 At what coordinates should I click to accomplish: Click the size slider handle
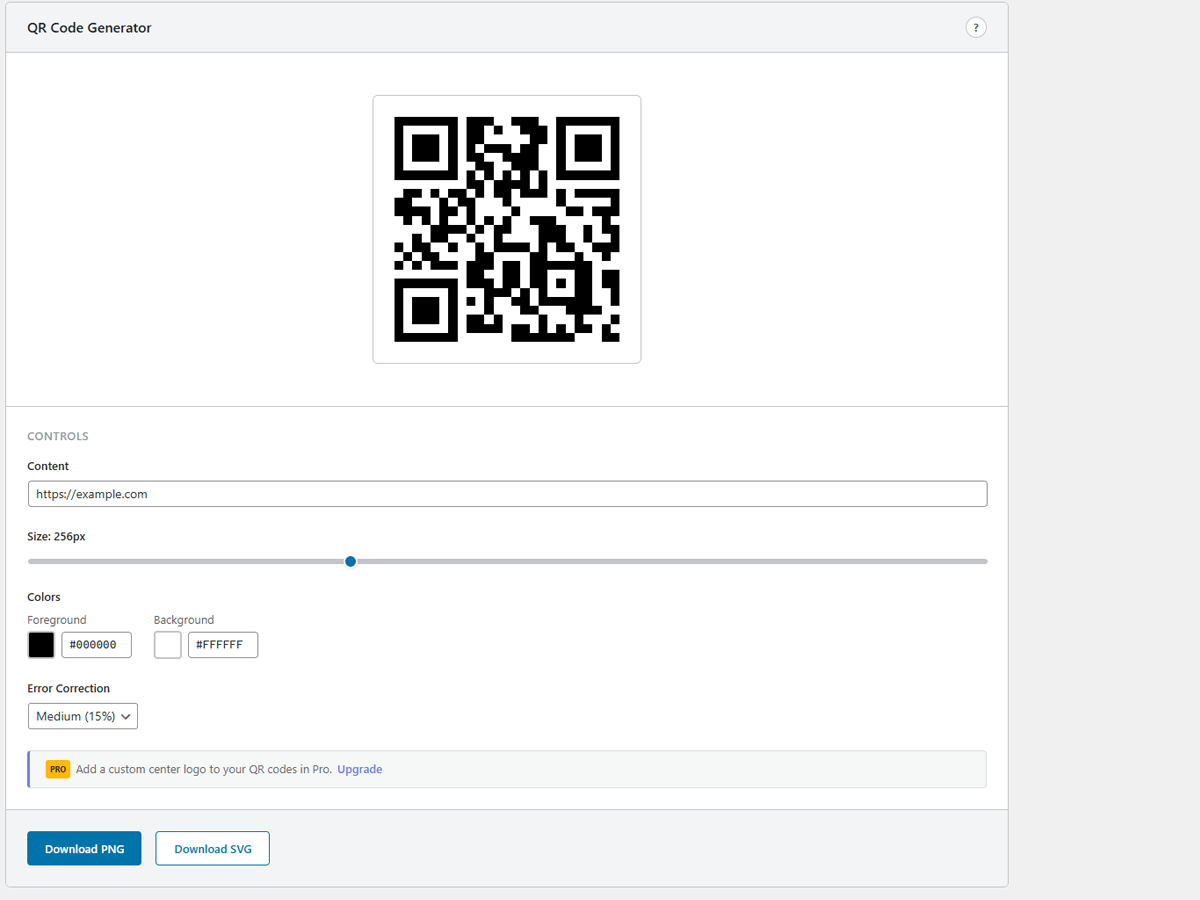coord(350,561)
